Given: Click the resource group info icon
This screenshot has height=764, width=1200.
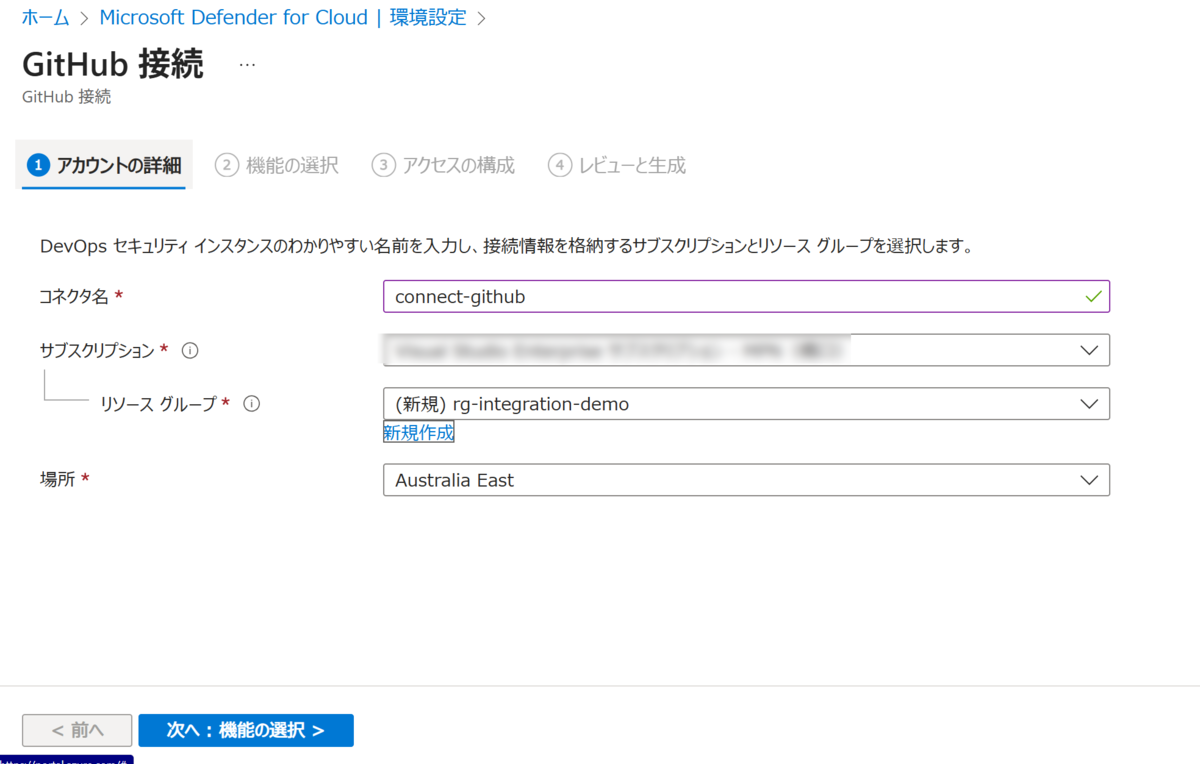Looking at the screenshot, I should point(251,403).
